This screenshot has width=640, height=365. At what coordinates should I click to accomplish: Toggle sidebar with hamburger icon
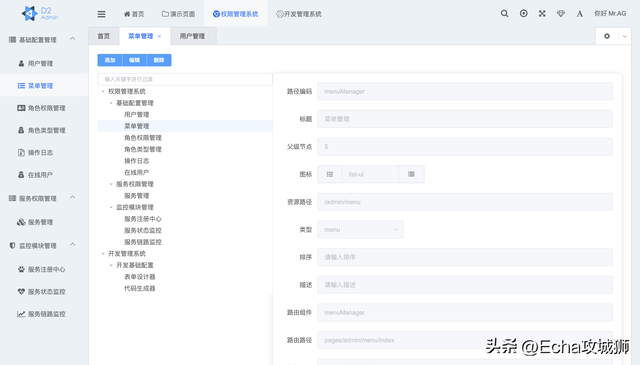click(x=101, y=14)
